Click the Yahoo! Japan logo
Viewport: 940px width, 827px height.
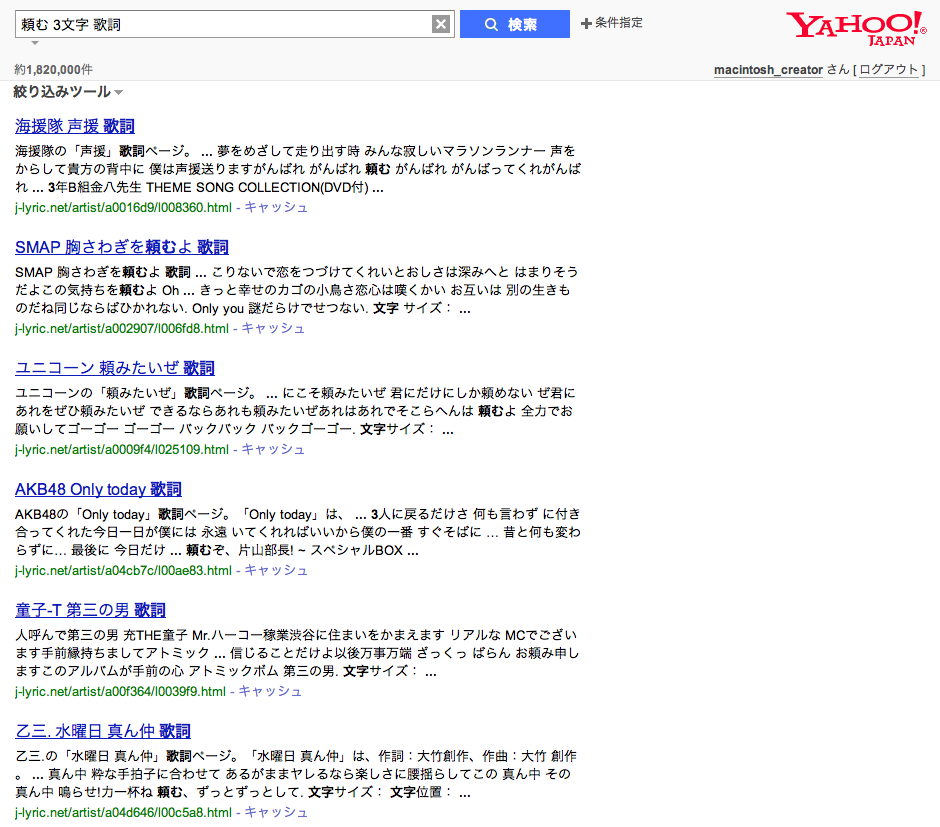click(x=856, y=28)
